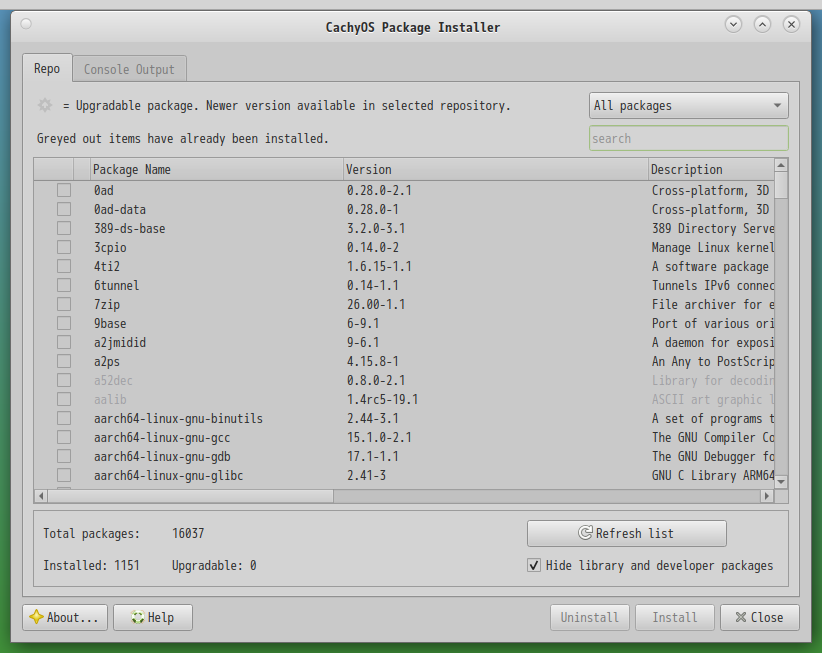The image size is (822, 653).
Task: Click the Close button X icon
Action: (x=738, y=617)
